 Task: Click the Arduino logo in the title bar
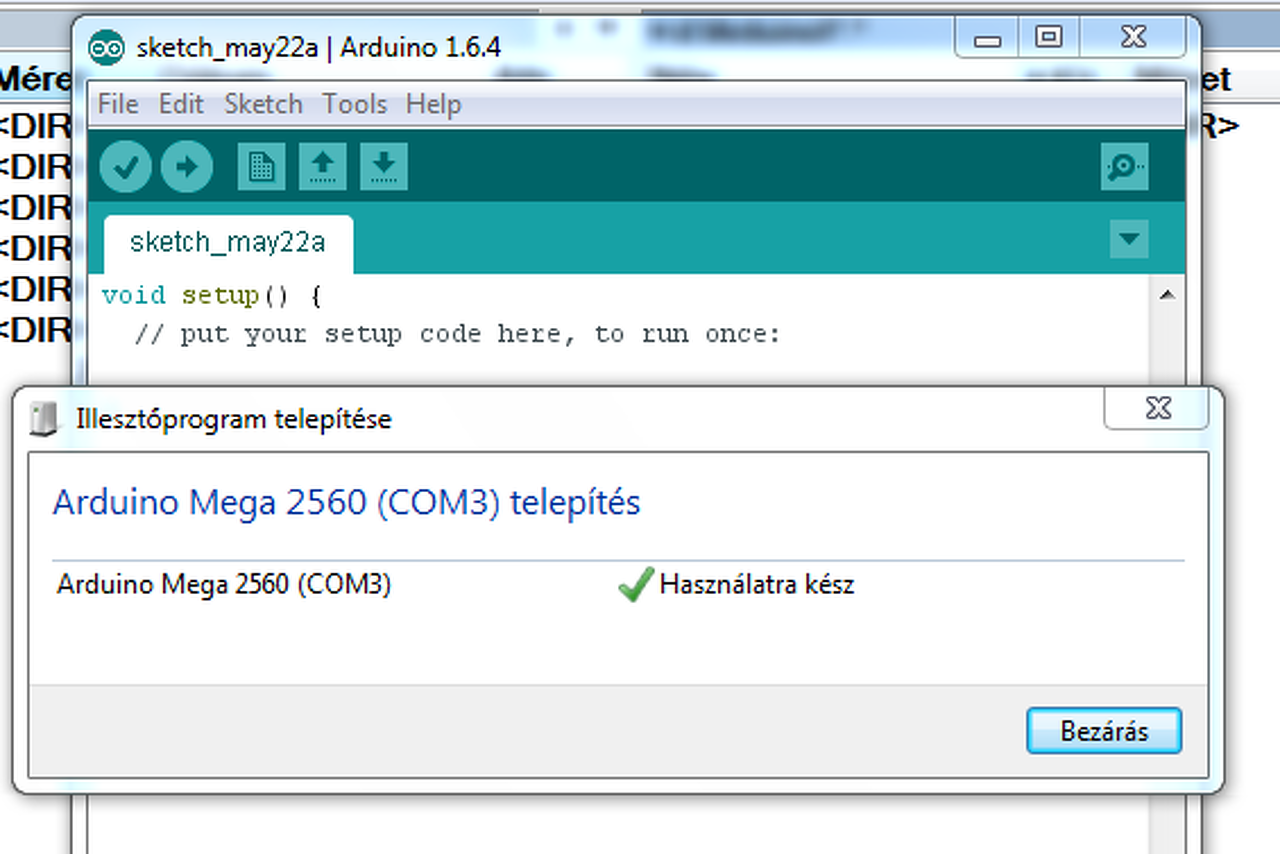(106, 47)
